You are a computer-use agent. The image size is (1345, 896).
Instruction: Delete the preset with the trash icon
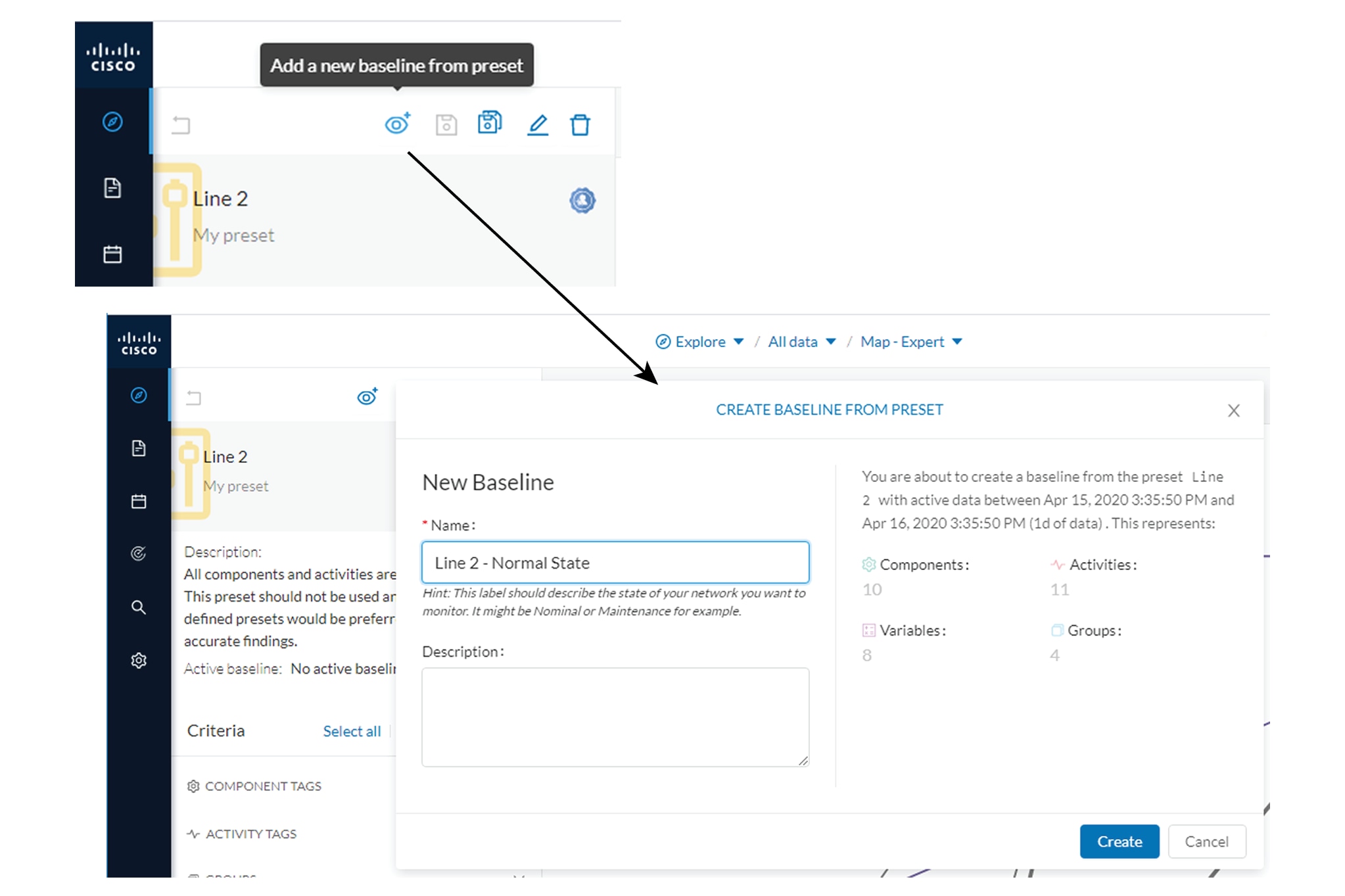pos(580,124)
